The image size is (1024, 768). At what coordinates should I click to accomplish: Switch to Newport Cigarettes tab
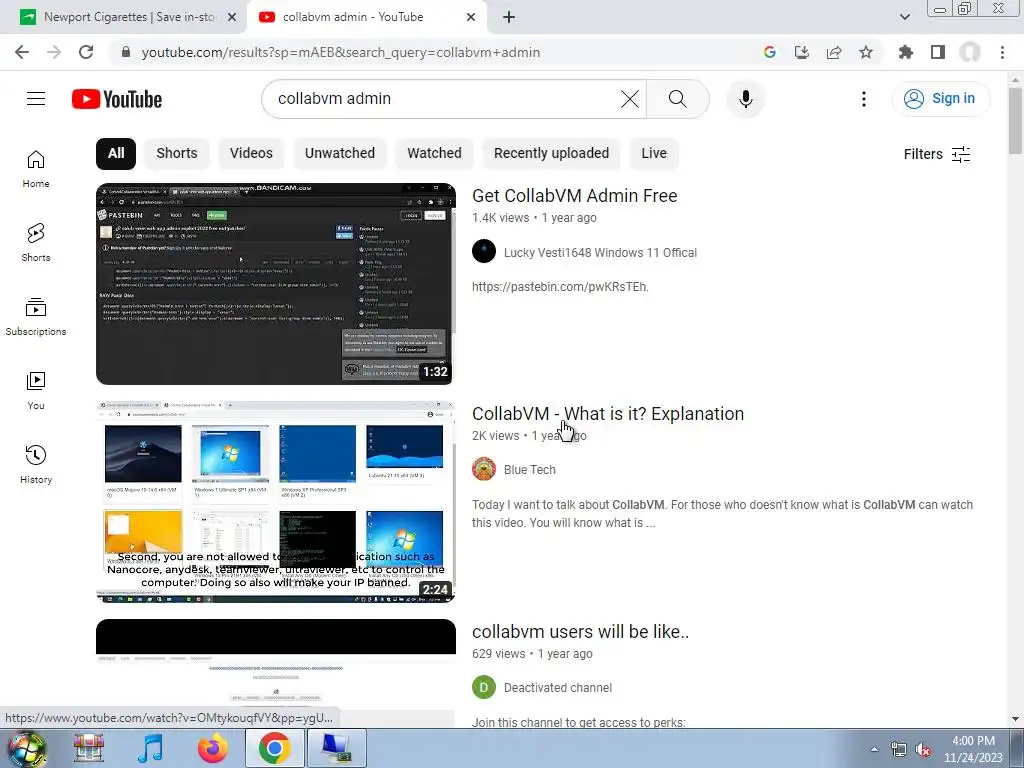[128, 17]
